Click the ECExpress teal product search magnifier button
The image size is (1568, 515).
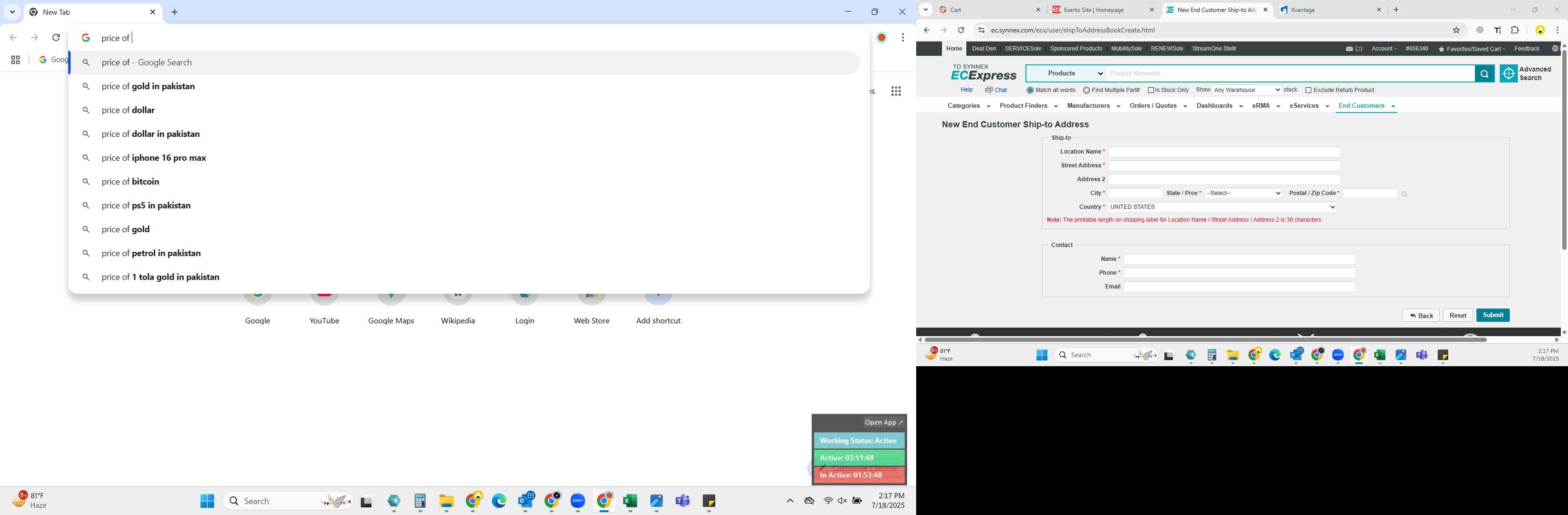tap(1484, 73)
